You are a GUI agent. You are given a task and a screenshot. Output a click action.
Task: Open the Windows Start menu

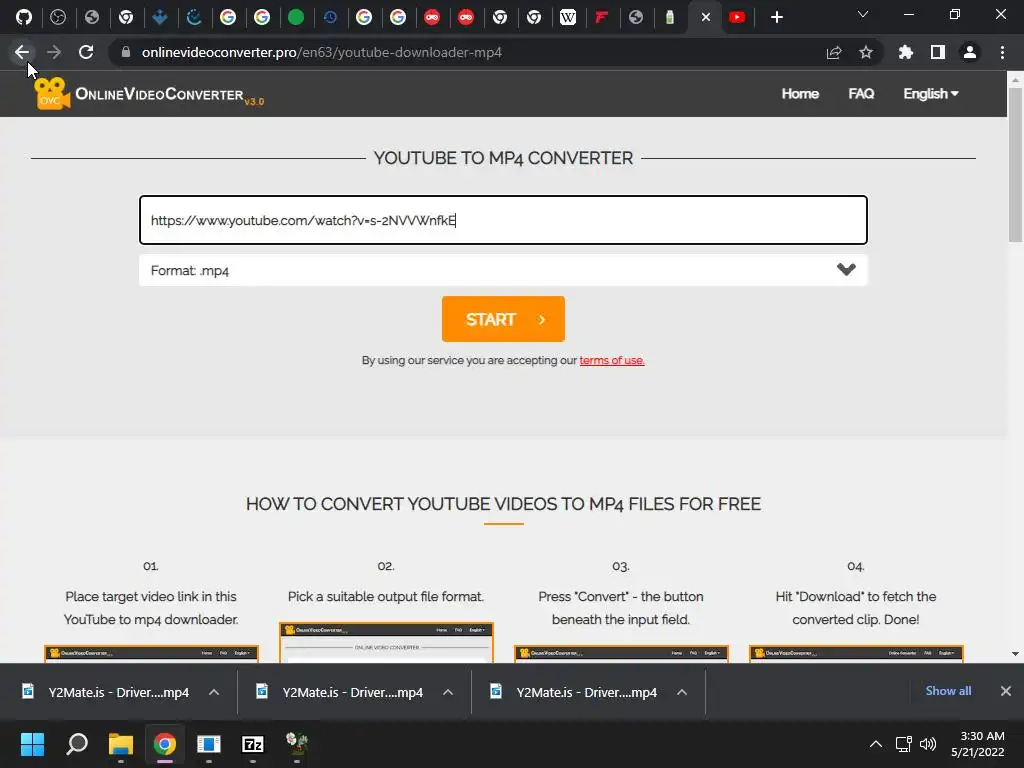pyautogui.click(x=32, y=744)
